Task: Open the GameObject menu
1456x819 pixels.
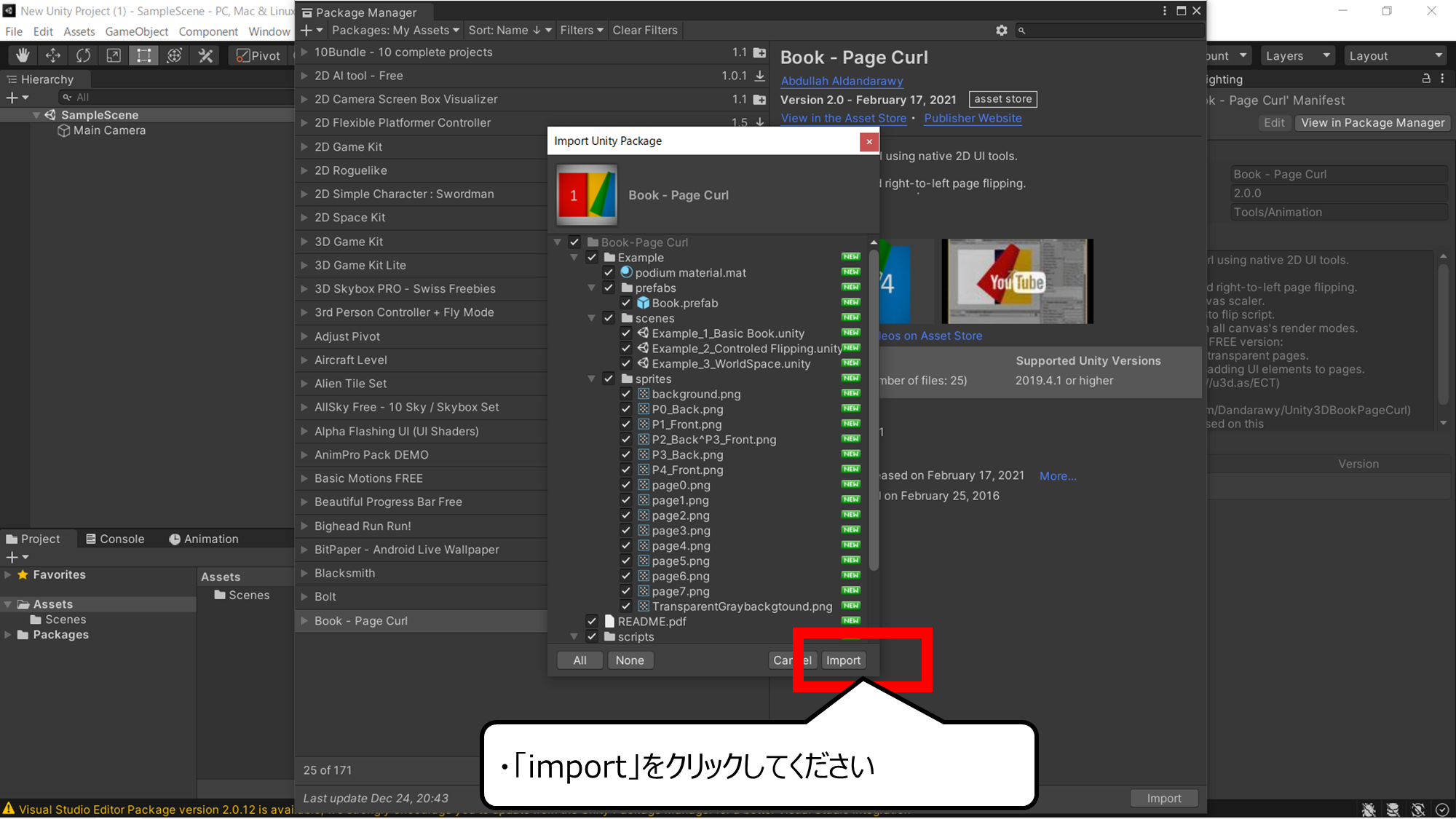Action: (x=137, y=31)
